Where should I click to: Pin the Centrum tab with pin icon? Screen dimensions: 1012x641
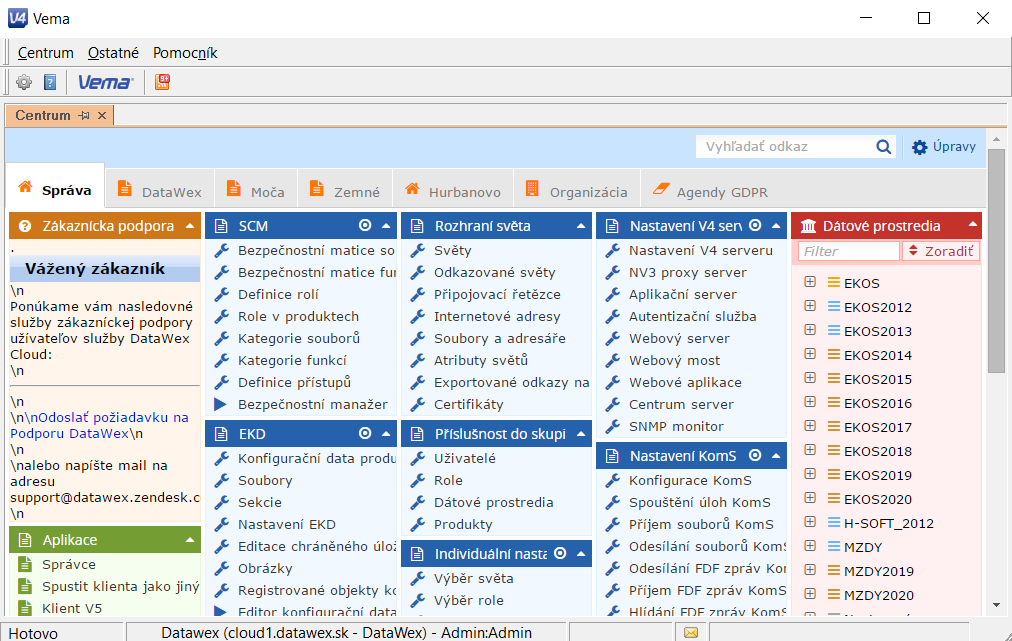84,116
